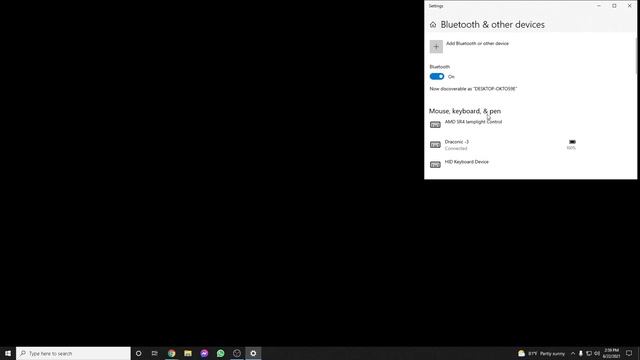Open WhatsApp from the taskbar
Viewport: 640px width, 360px height.
coord(220,353)
